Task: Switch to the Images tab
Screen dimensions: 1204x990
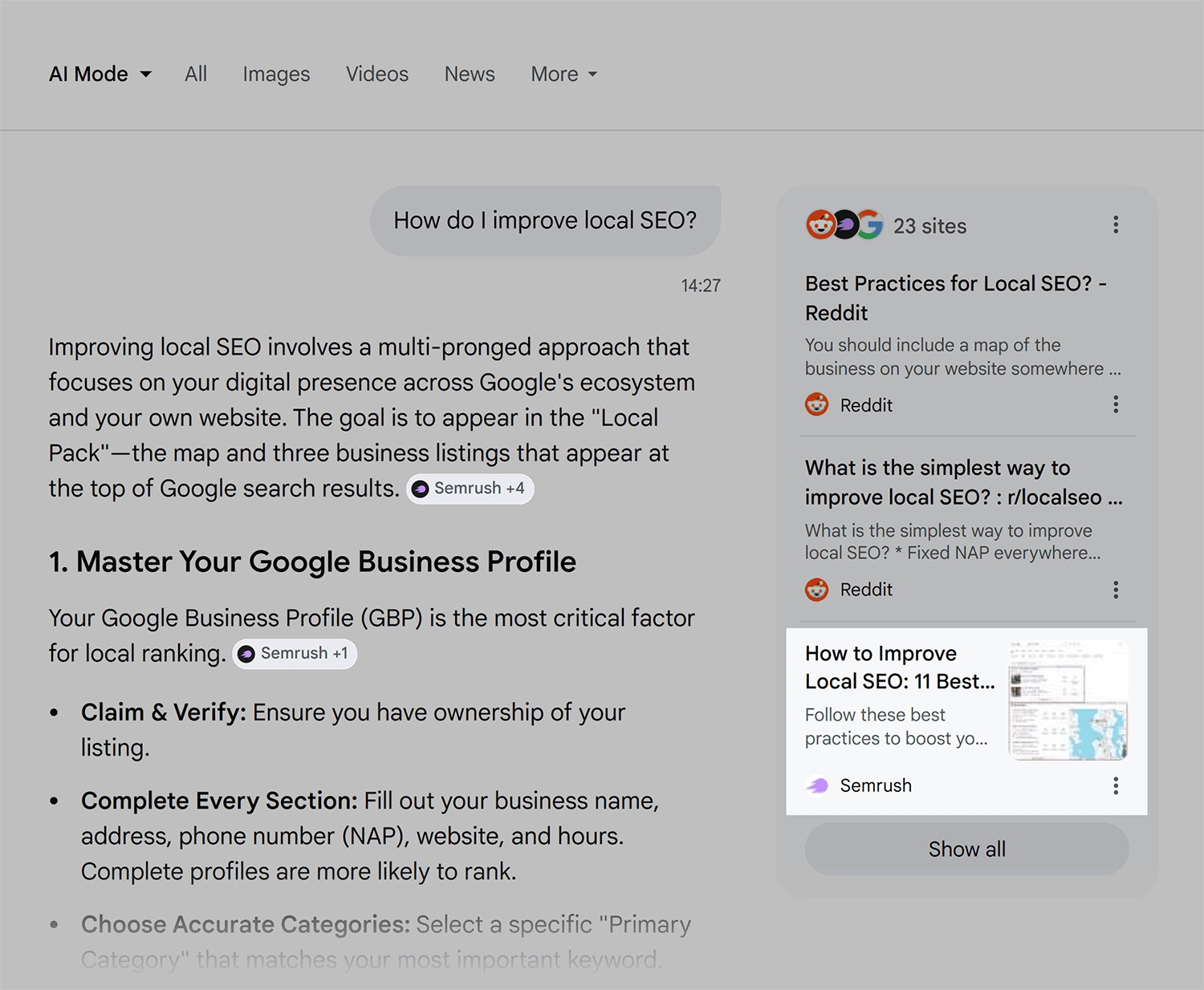Action: pos(276,74)
